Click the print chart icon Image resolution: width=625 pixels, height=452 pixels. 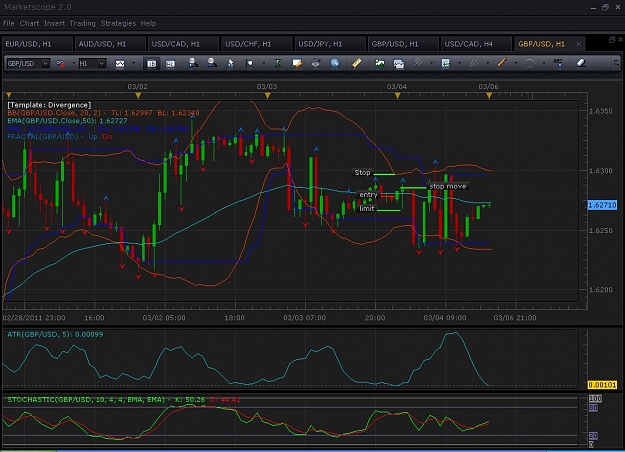point(398,63)
